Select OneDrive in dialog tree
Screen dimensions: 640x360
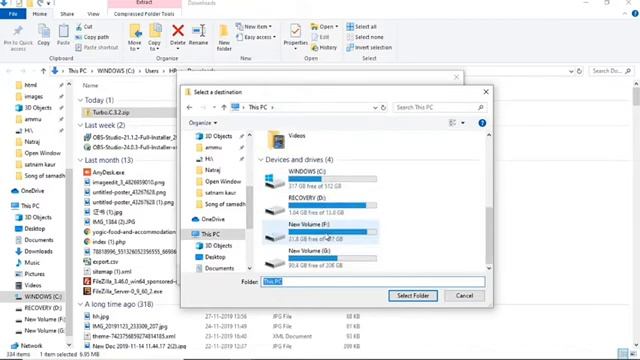pos(208,220)
